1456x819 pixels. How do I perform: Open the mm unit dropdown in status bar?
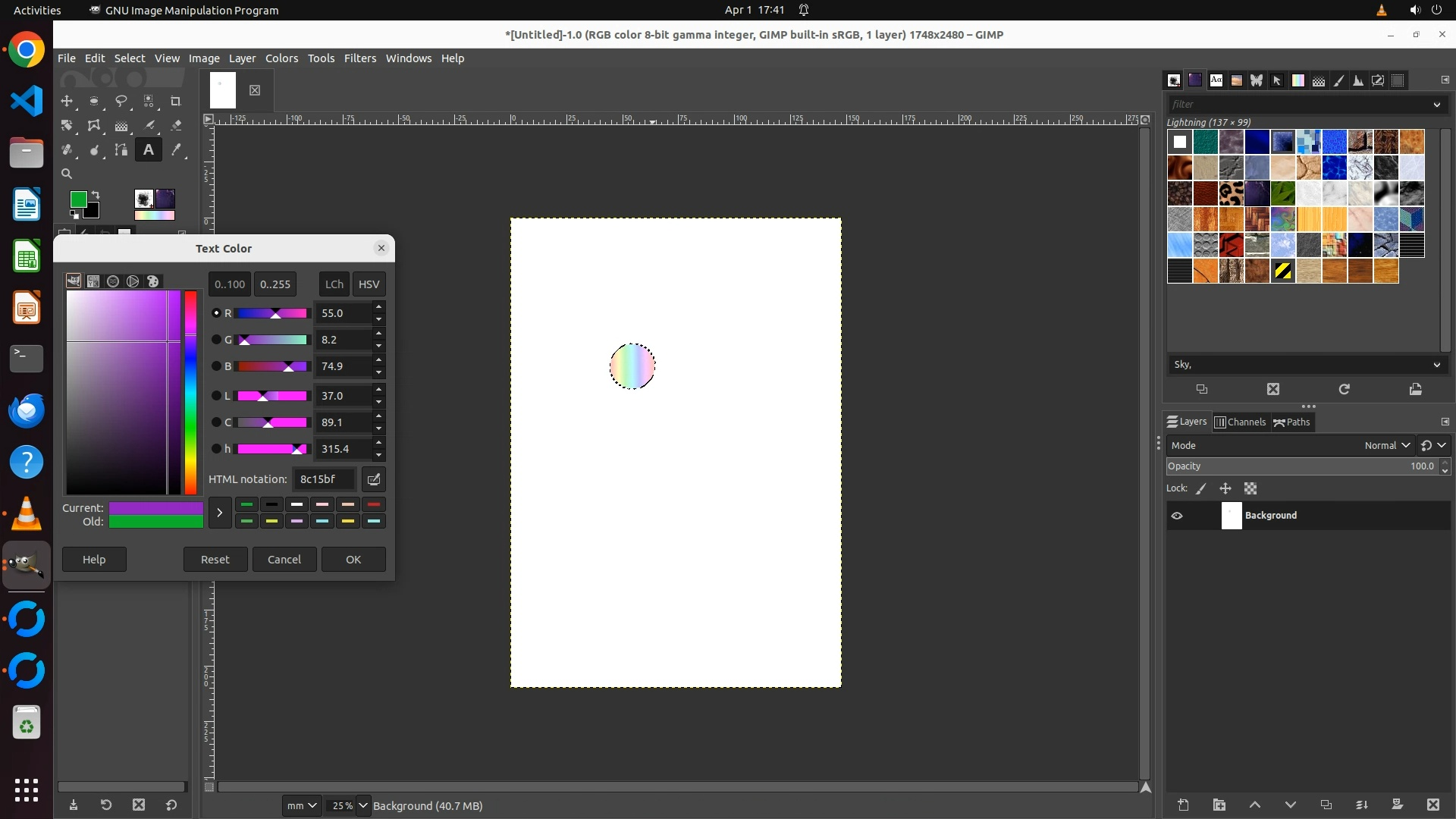point(301,805)
